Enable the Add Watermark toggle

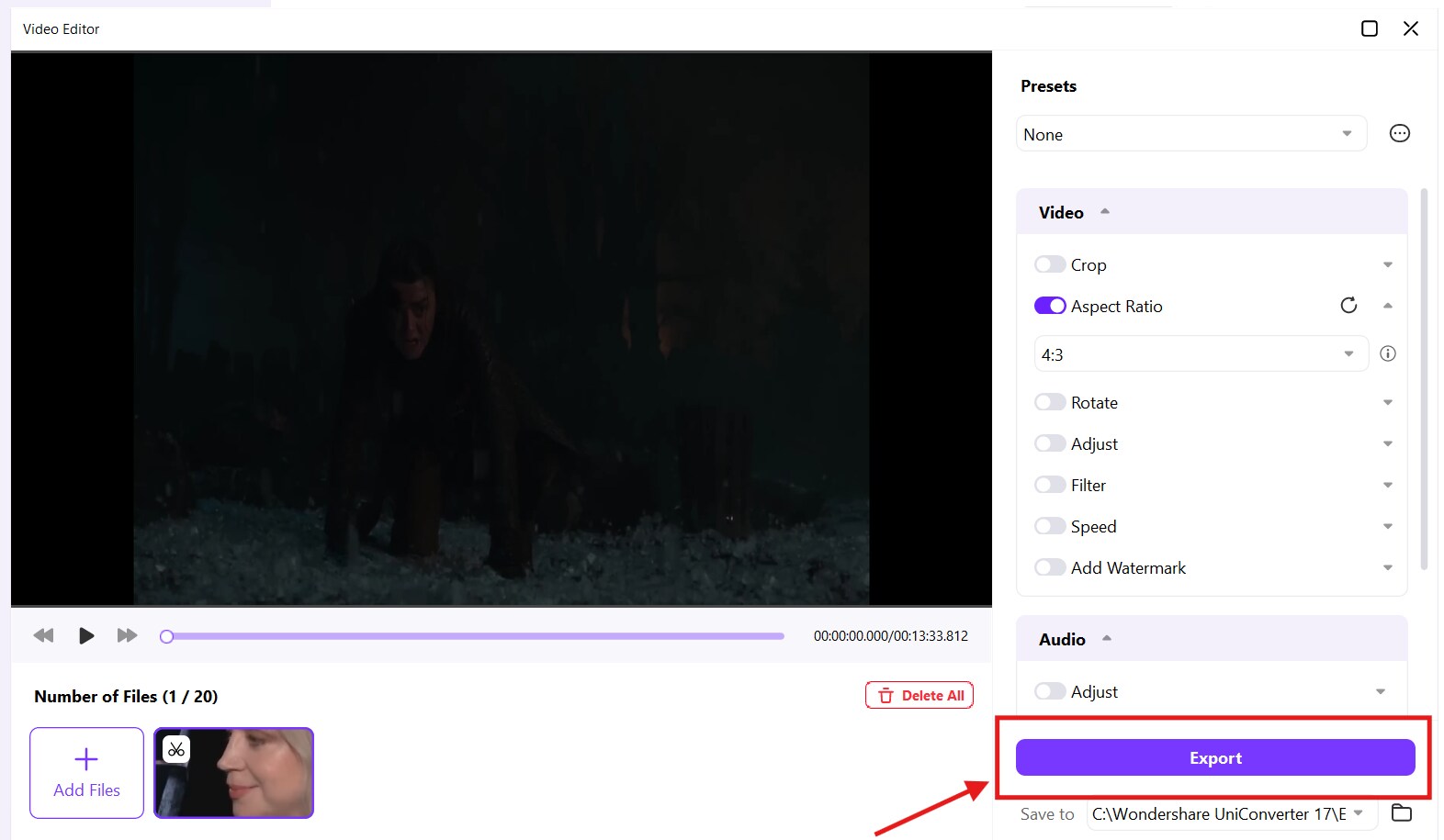point(1050,567)
